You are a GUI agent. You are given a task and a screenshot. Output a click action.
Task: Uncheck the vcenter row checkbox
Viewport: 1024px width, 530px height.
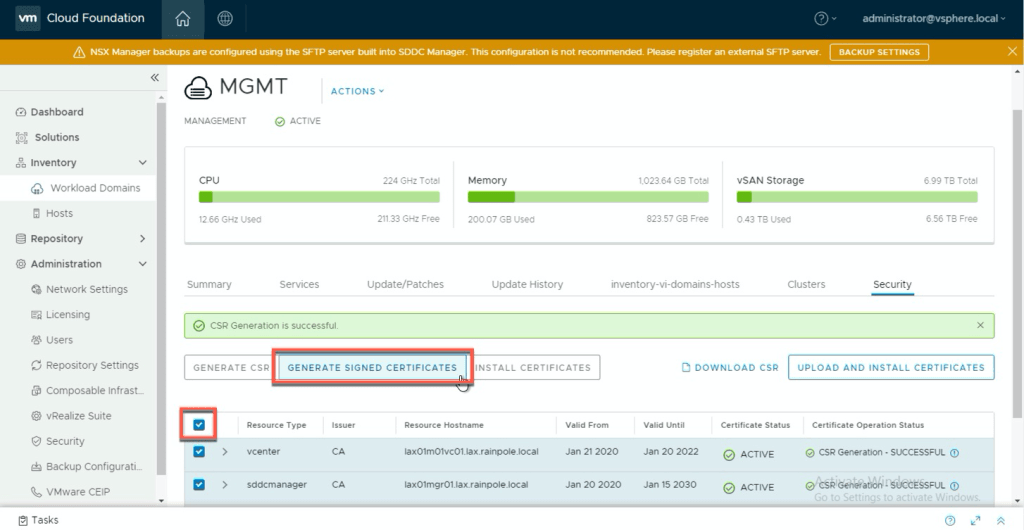click(x=199, y=452)
